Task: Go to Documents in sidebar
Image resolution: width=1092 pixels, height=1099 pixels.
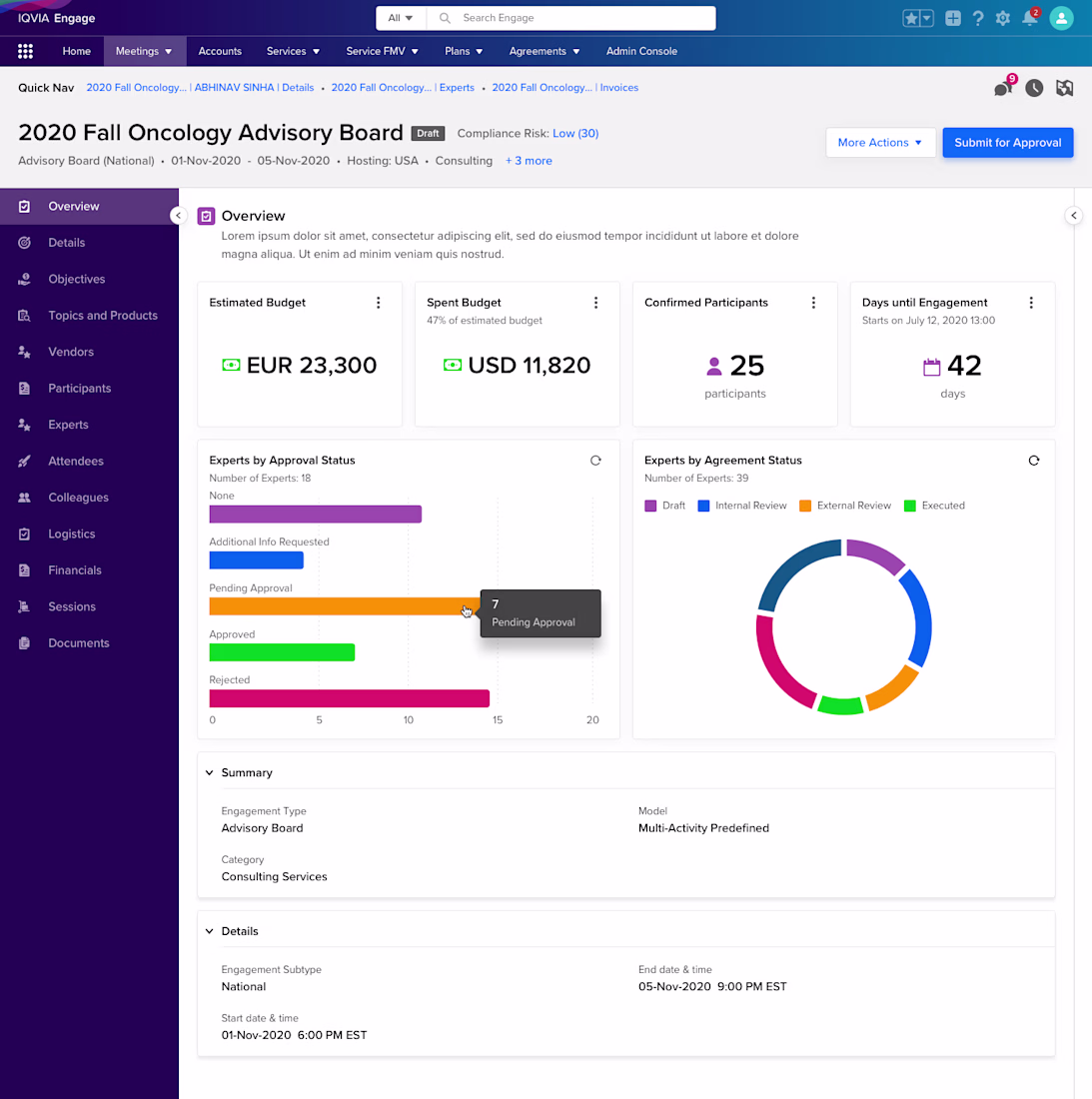Action: click(89, 643)
